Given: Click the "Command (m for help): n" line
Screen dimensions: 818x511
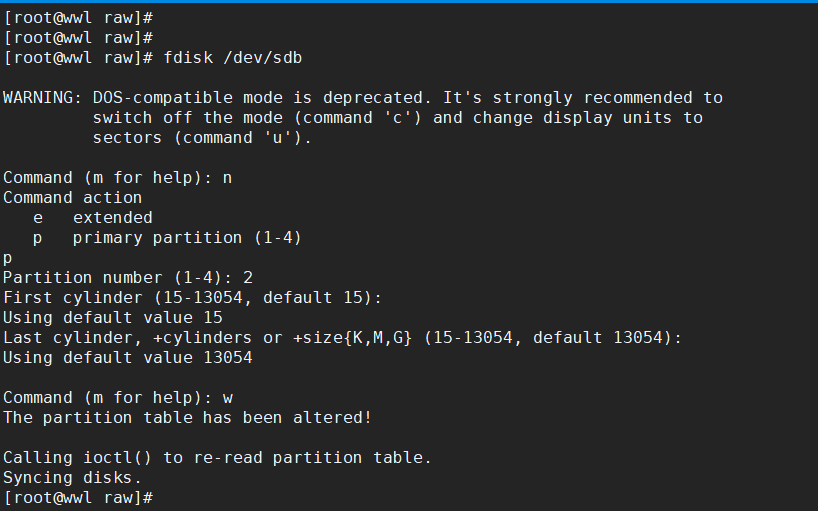Looking at the screenshot, I should pyautogui.click(x=117, y=178).
